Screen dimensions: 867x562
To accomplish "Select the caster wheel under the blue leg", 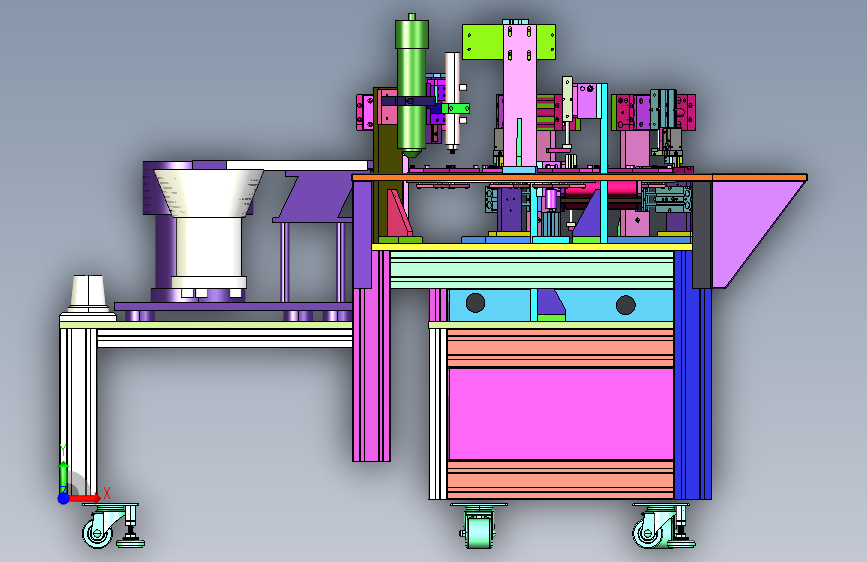I will (647, 533).
